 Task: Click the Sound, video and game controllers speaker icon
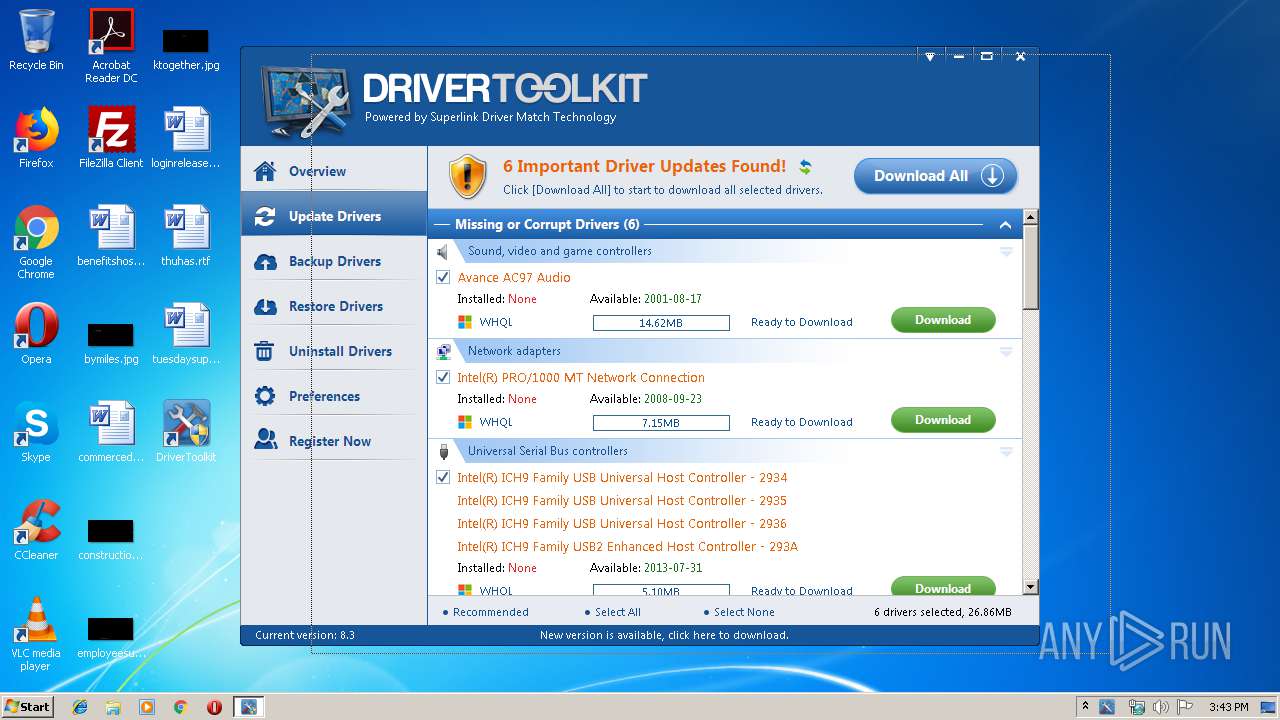click(x=443, y=251)
